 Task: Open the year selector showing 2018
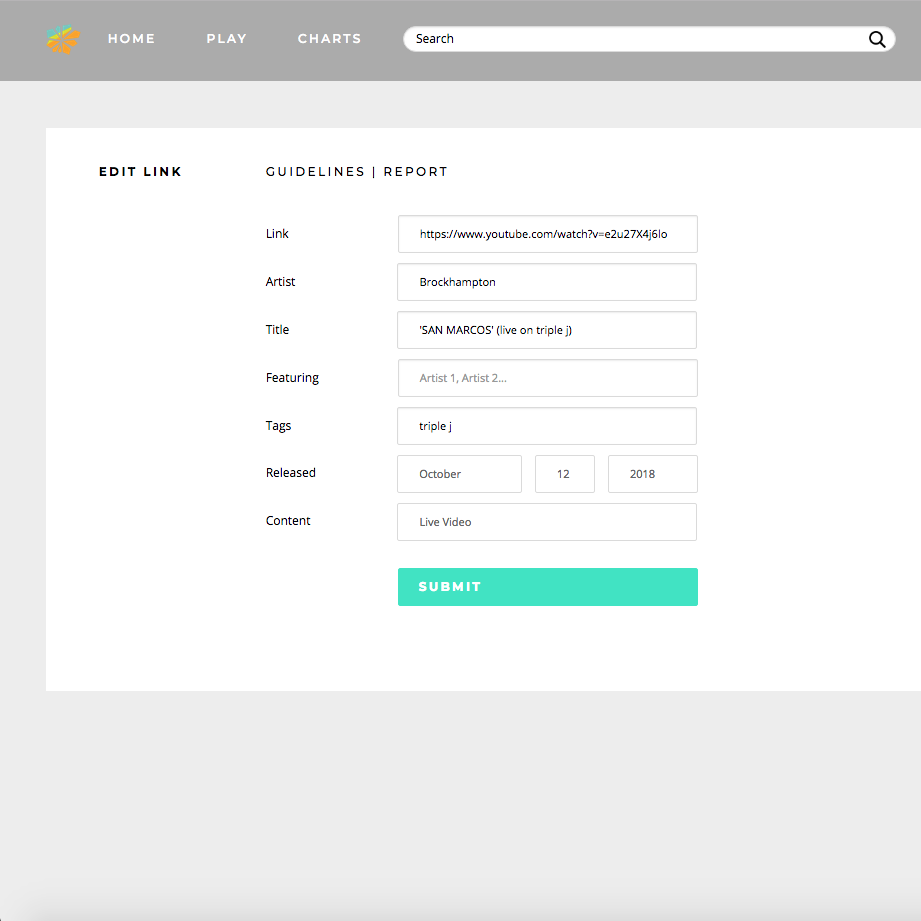point(652,473)
